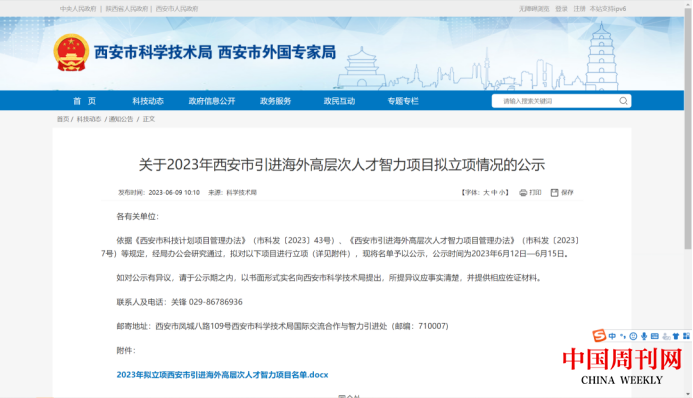693x398 pixels.
Task: Click contact phone 029-86786936
Action: coord(216,302)
